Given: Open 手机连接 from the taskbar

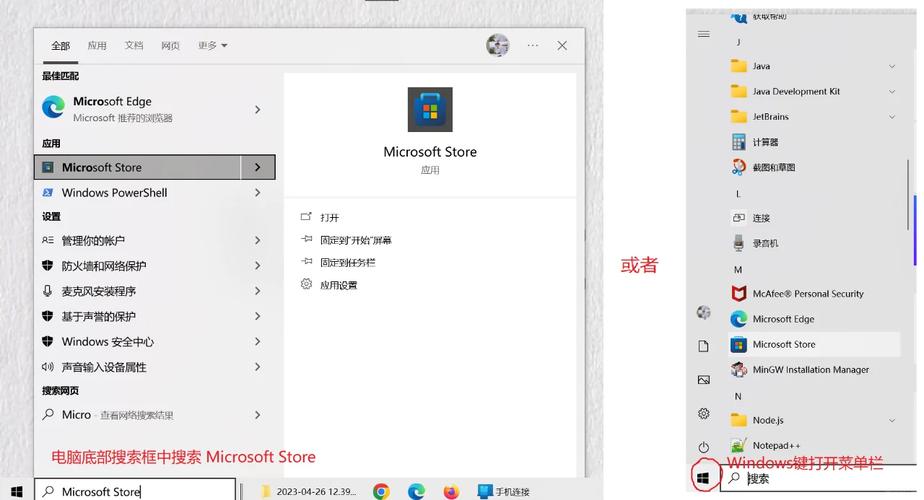Looking at the screenshot, I should click(503, 491).
